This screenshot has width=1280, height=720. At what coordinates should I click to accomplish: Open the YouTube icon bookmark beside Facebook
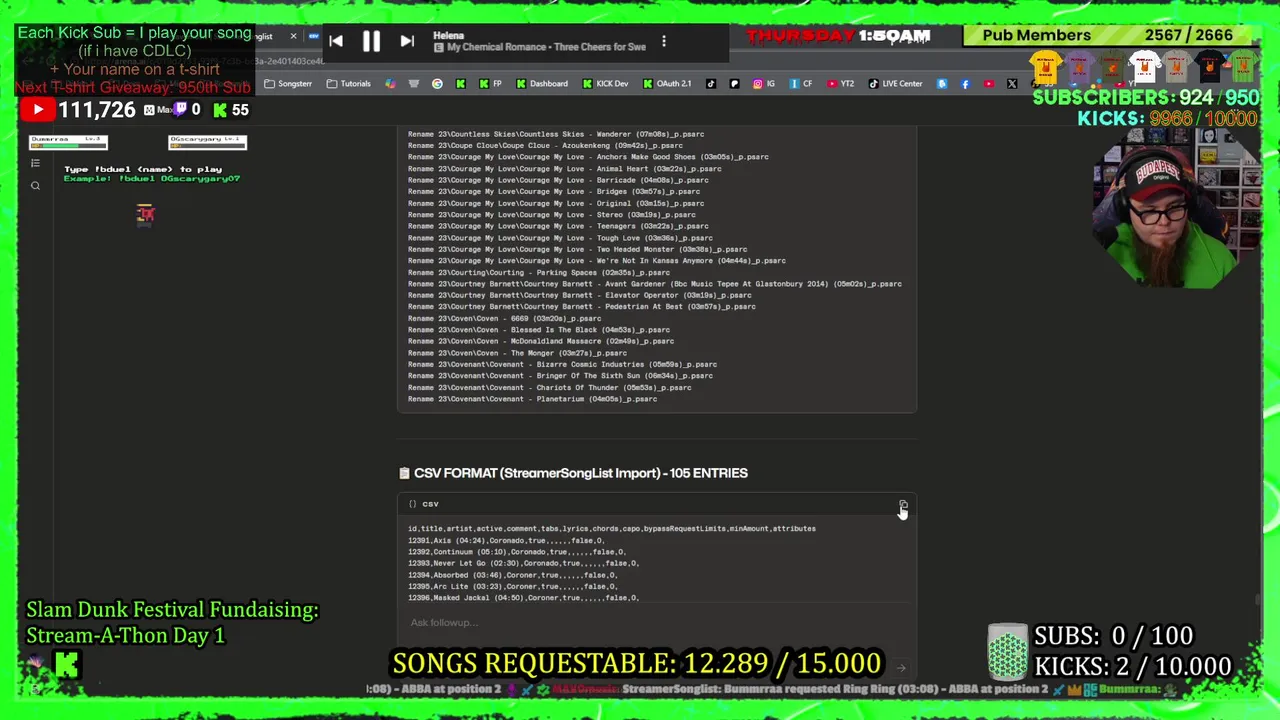989,84
